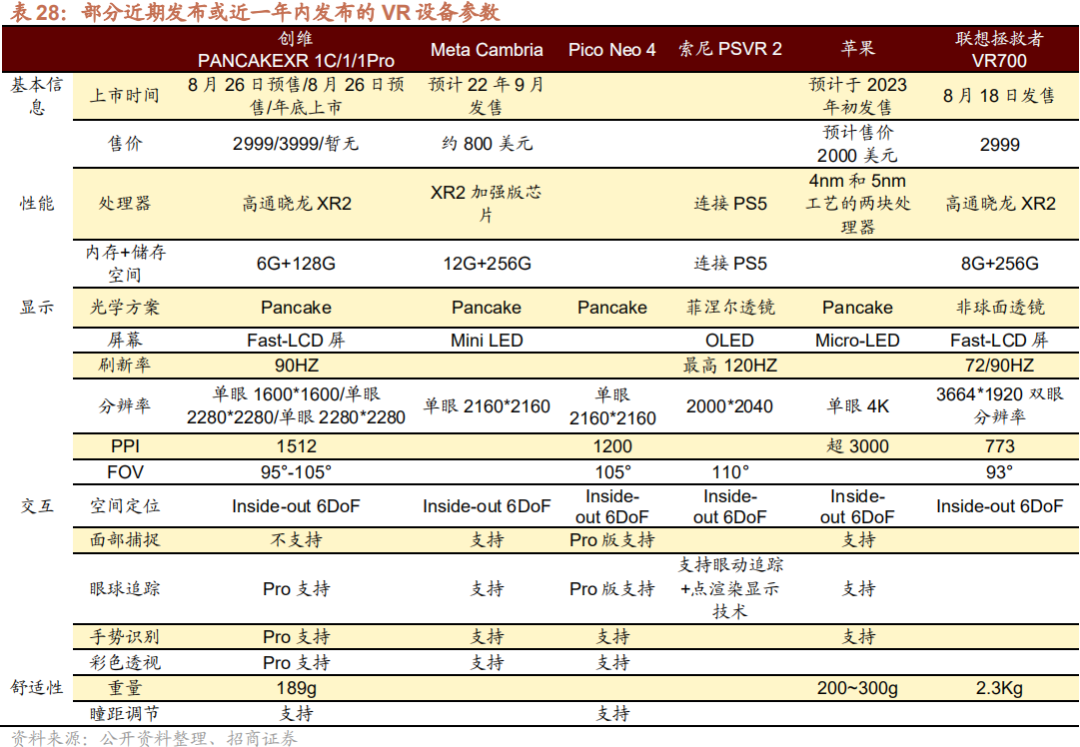1080x747 pixels.
Task: Click the 售价 row label
Action: pyautogui.click(x=125, y=143)
